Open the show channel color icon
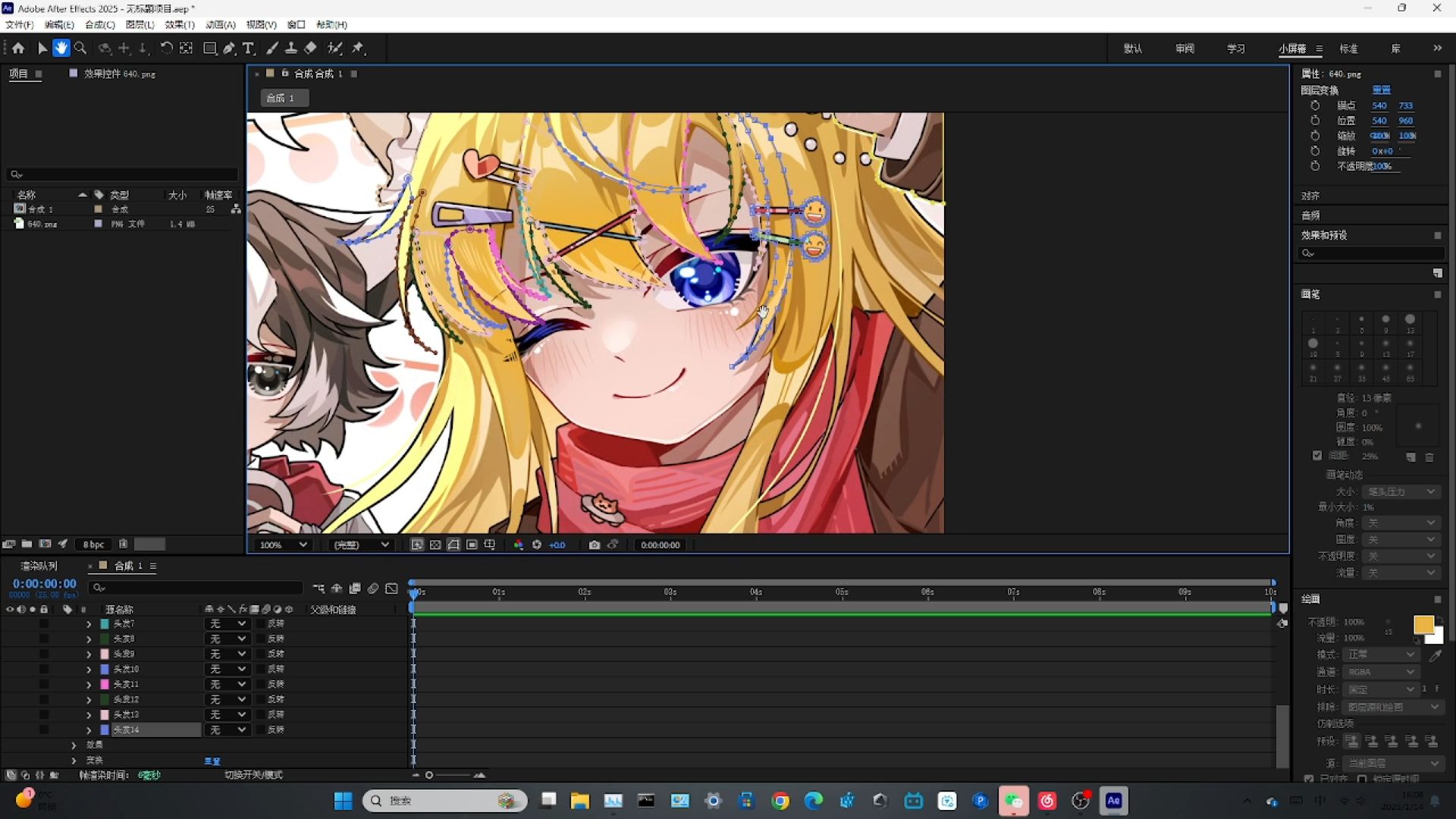This screenshot has width=1456, height=819. coord(519,544)
